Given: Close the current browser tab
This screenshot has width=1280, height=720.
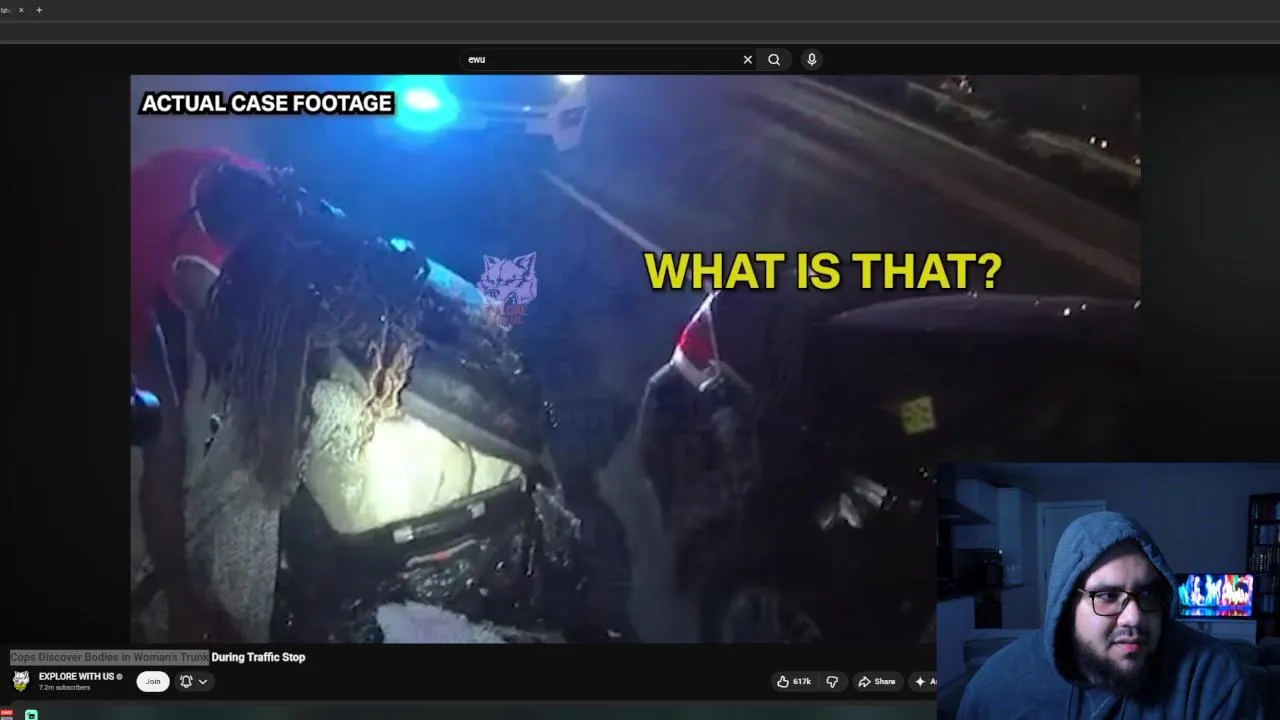Looking at the screenshot, I should [x=21, y=10].
